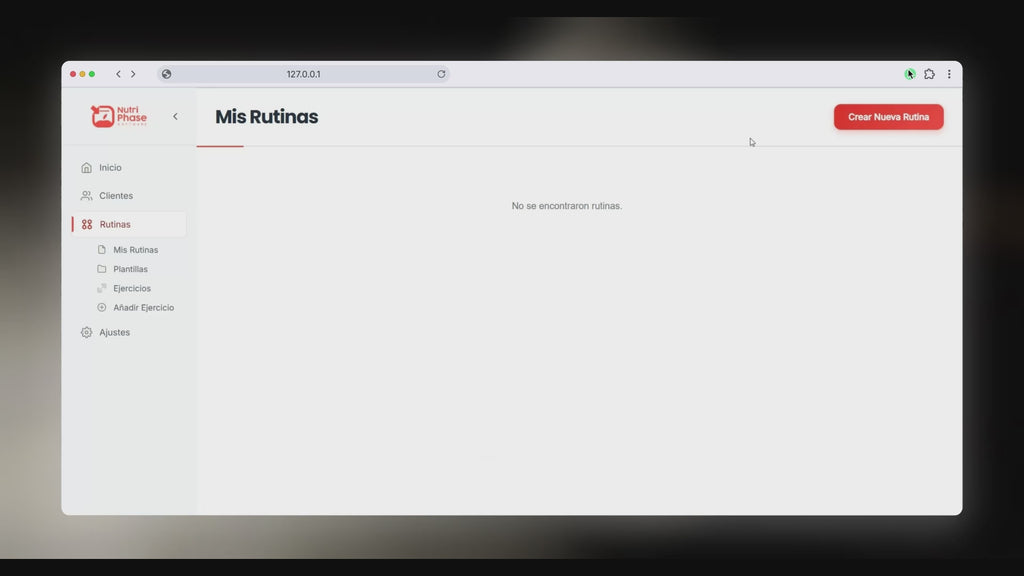Click the site info globe icon

pyautogui.click(x=166, y=74)
